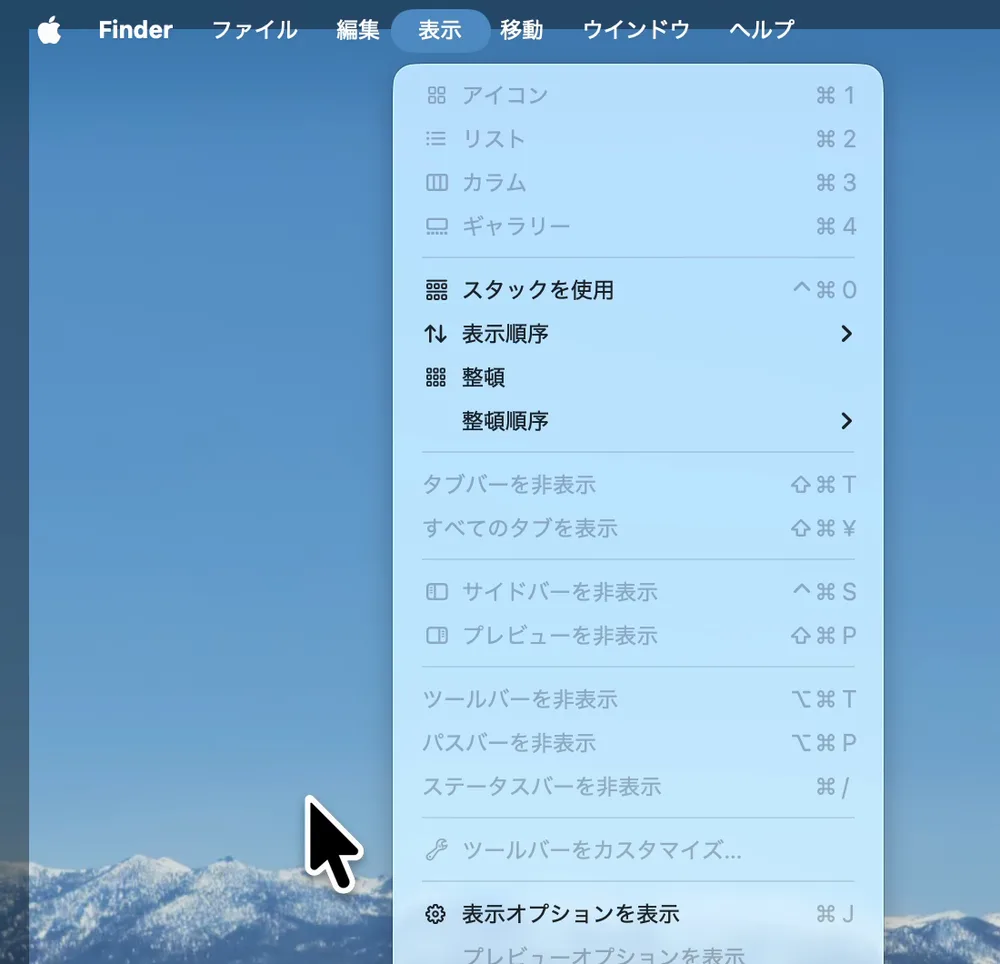Click ツールバーを非表示 in the menu
Screen dimensions: 1000x964
tap(638, 699)
